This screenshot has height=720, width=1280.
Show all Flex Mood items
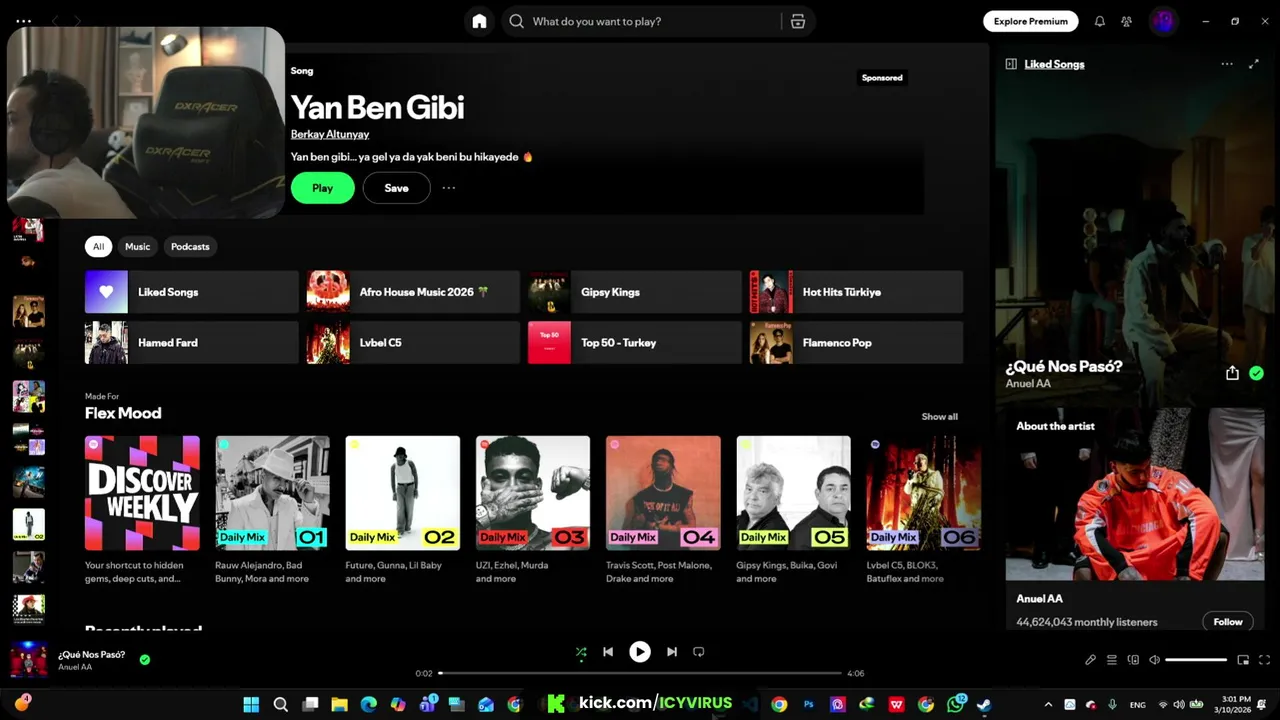(x=939, y=416)
